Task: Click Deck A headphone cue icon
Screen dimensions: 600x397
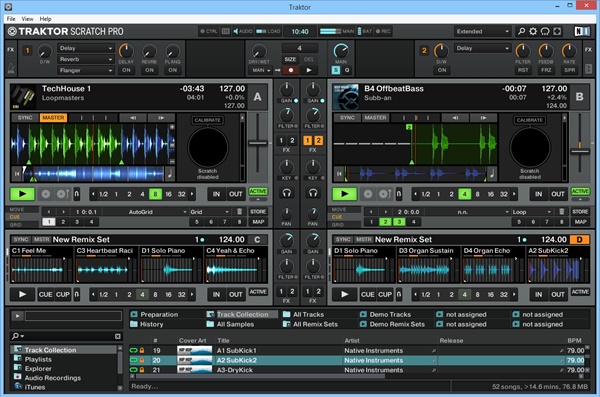Action: click(287, 193)
